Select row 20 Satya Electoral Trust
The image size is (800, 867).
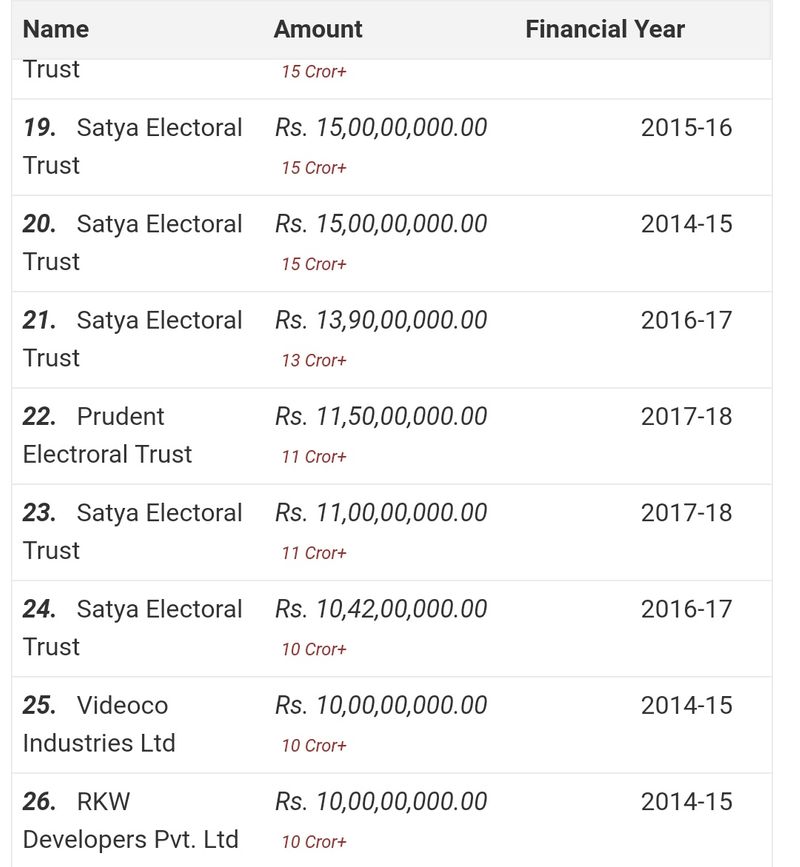pos(133,242)
